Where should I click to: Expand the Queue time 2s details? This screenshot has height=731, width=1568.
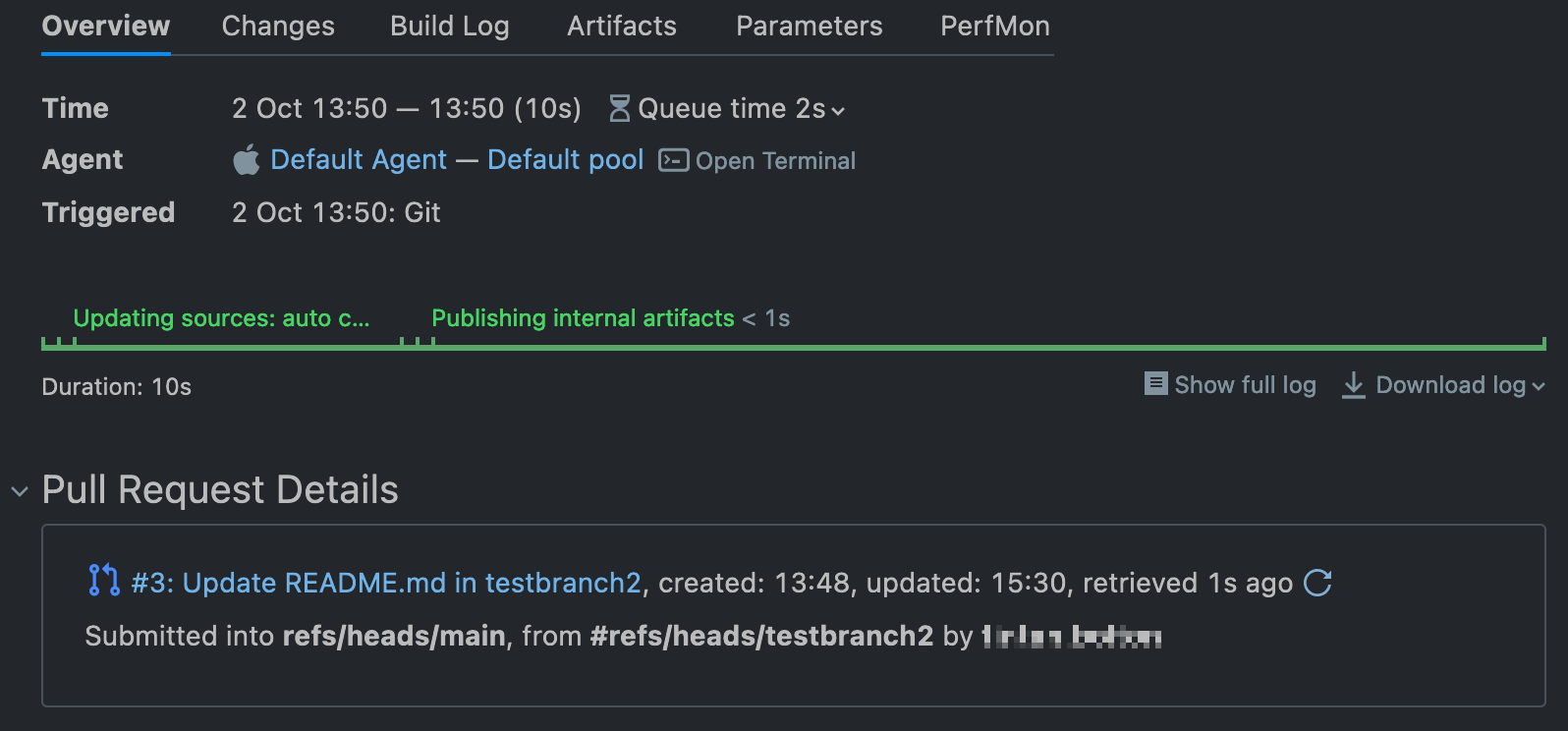point(840,110)
